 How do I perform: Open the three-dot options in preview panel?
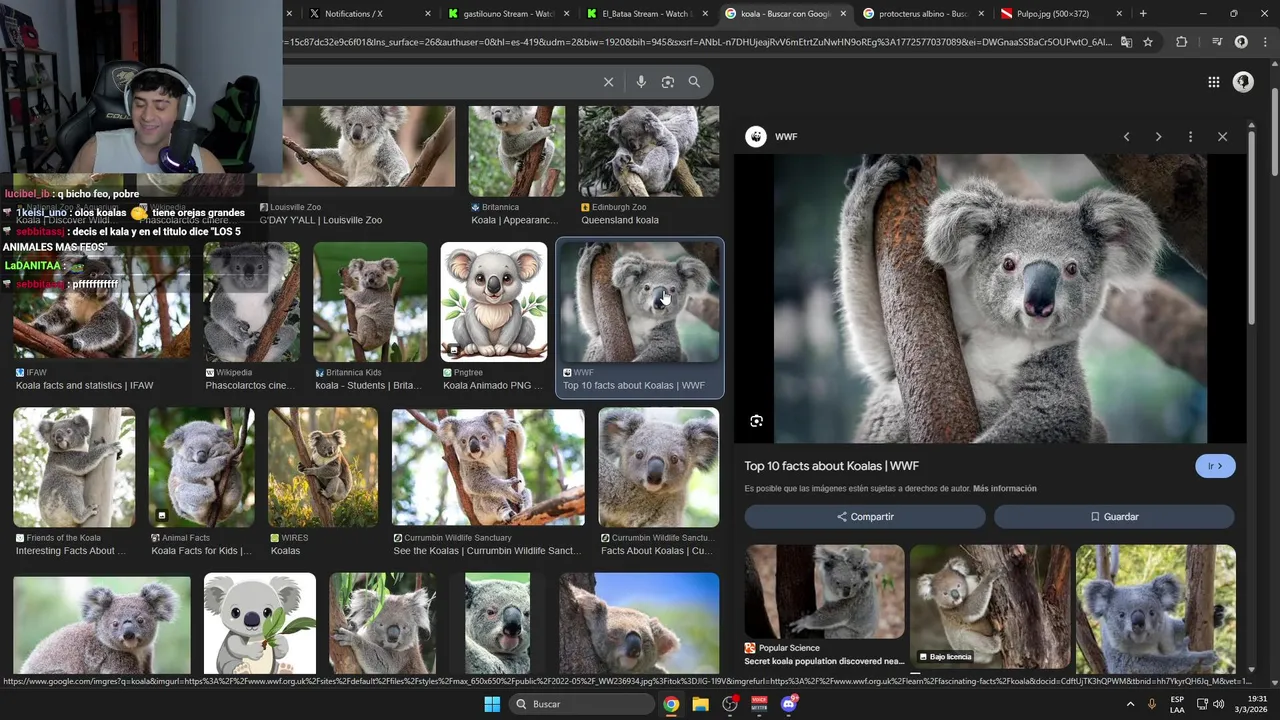1190,137
